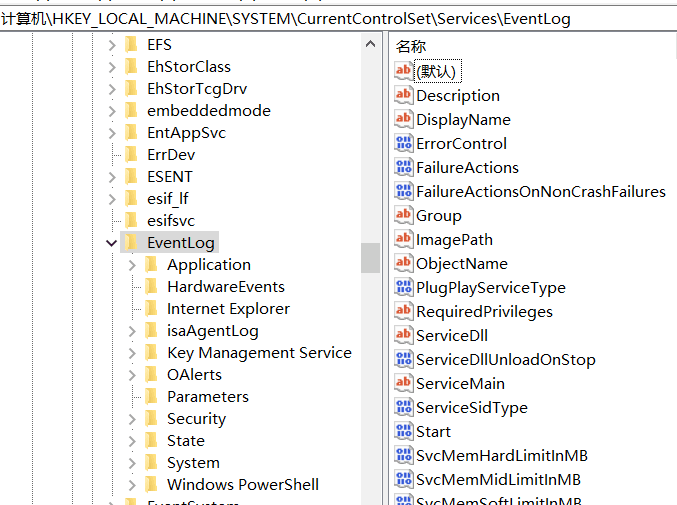Select the DisplayName registry value
This screenshot has width=677, height=505.
[x=463, y=119]
